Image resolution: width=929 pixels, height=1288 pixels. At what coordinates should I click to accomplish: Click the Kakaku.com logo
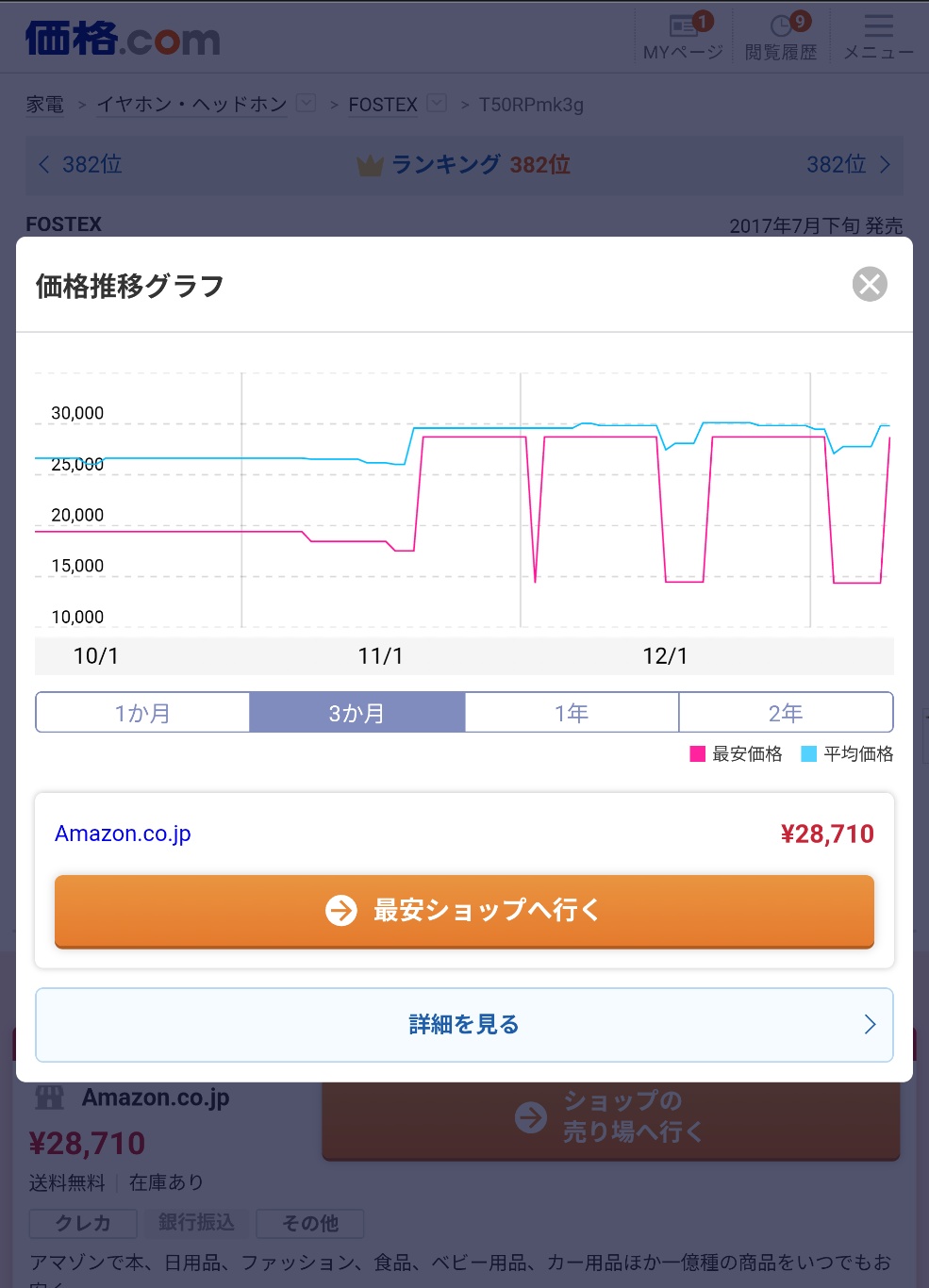coord(123,39)
